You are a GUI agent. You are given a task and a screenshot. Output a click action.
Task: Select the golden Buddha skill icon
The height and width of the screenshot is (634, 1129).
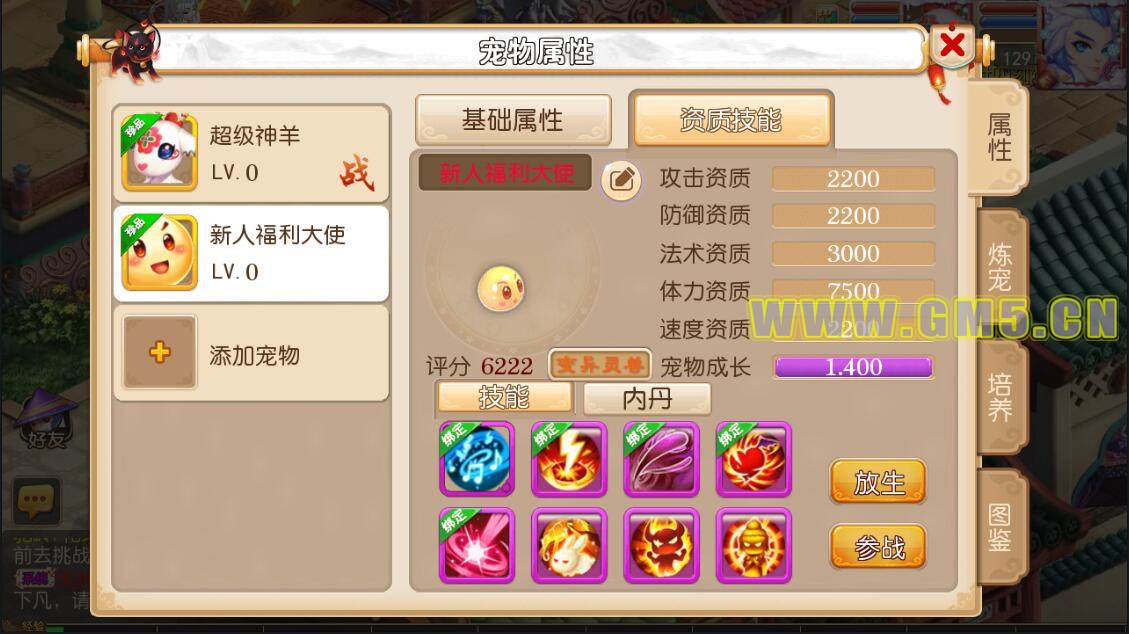(x=753, y=545)
